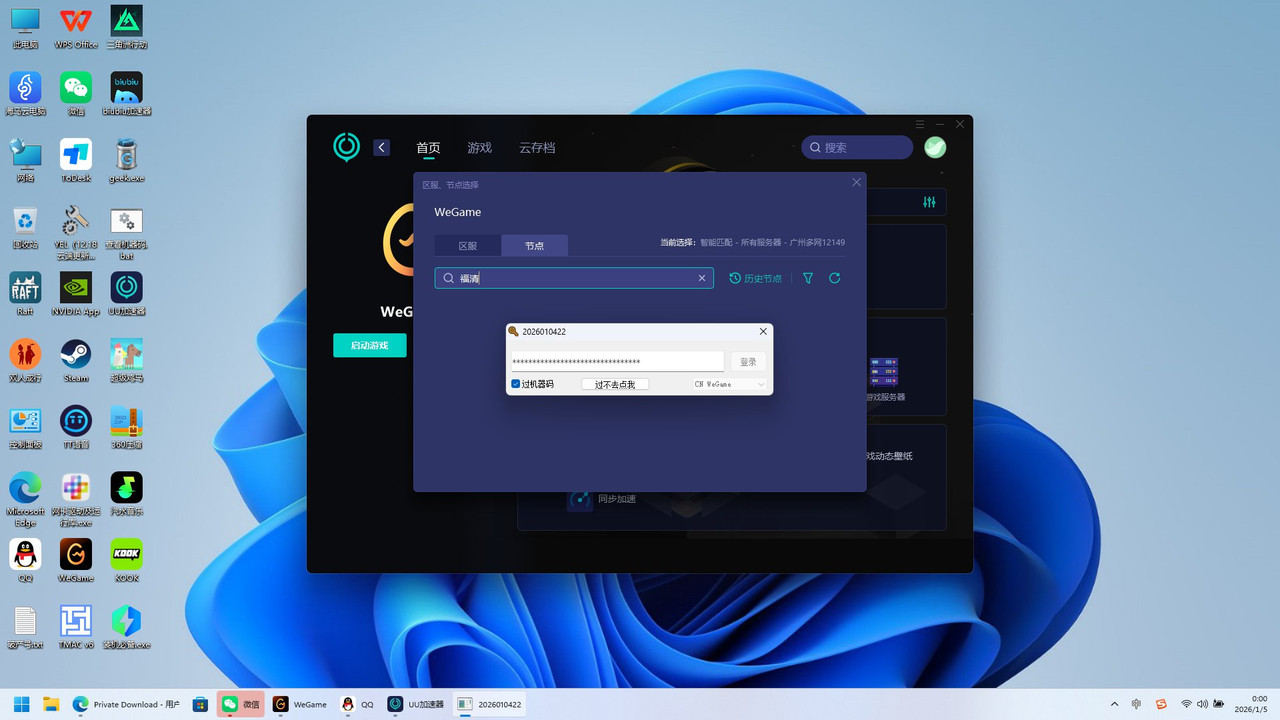
Task: Refresh the node list
Action: point(835,278)
